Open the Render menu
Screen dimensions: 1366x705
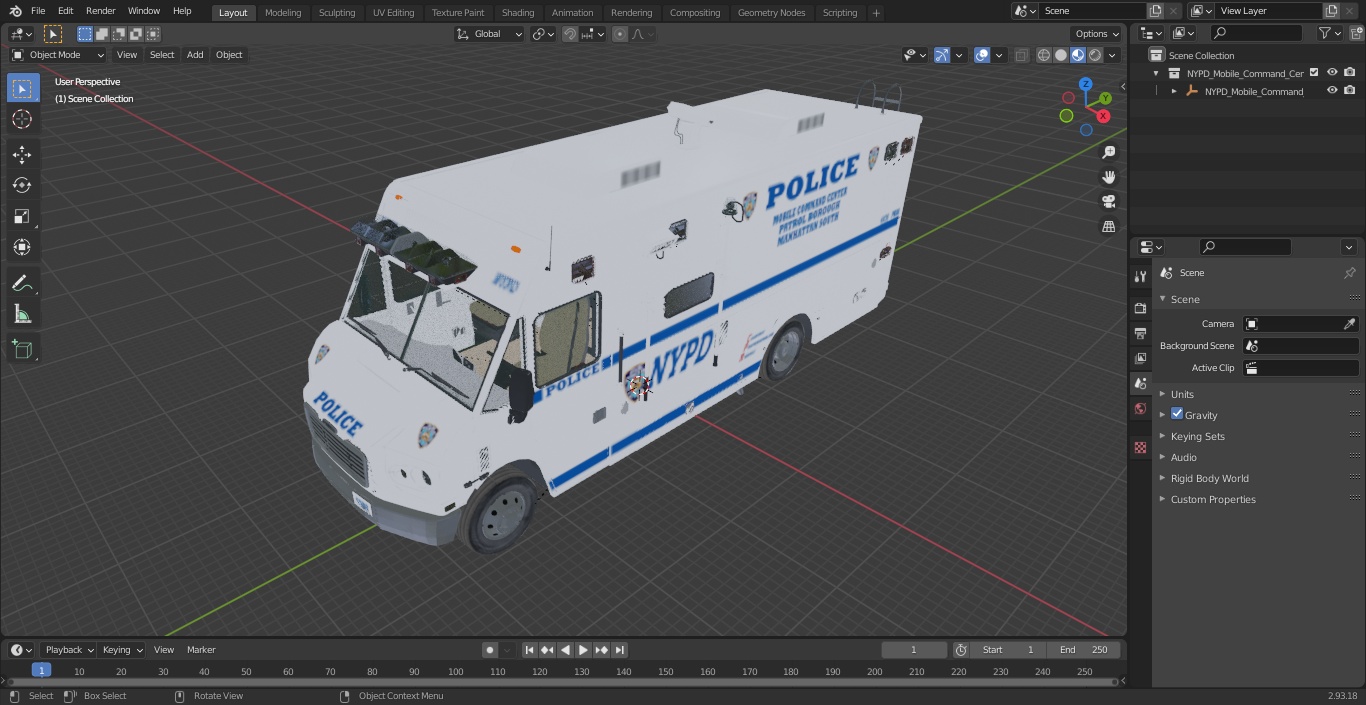[x=100, y=11]
